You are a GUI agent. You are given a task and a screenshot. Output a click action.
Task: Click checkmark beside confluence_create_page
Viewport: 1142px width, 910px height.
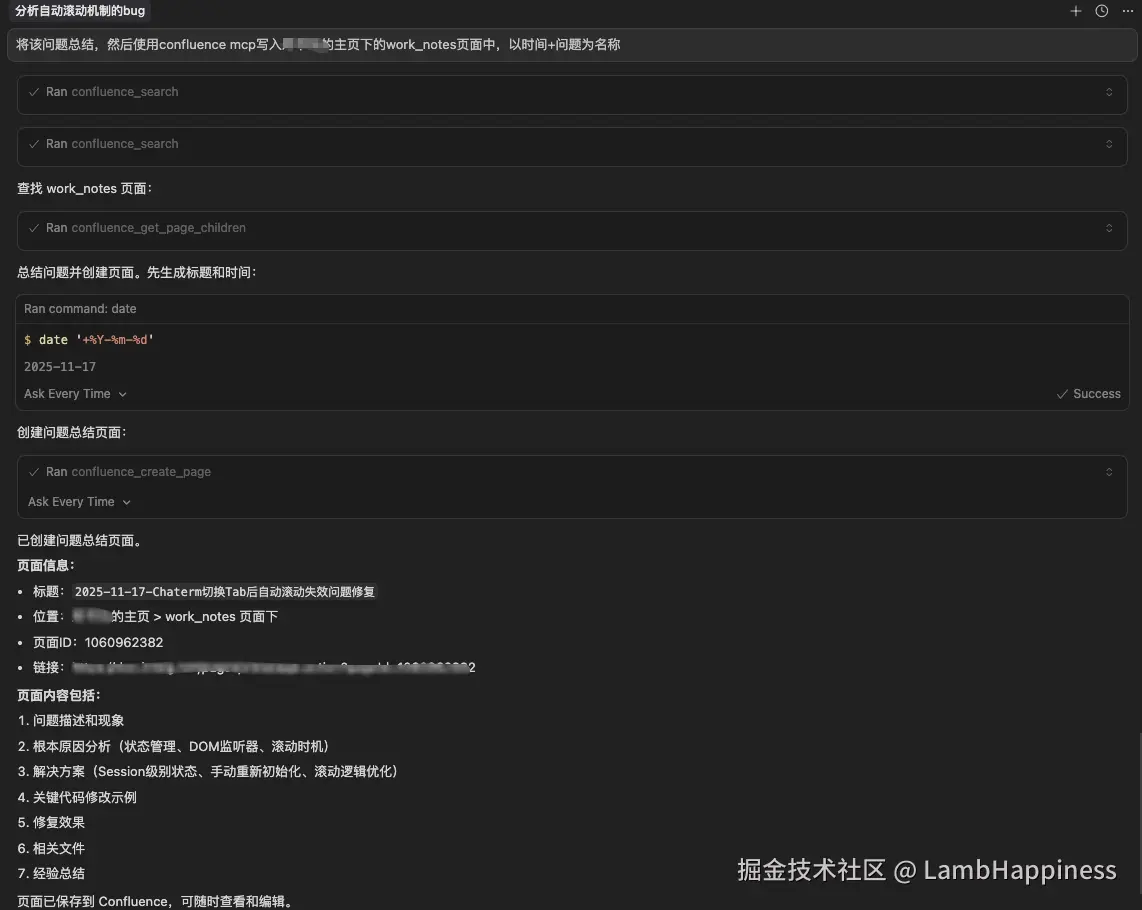pos(34,472)
